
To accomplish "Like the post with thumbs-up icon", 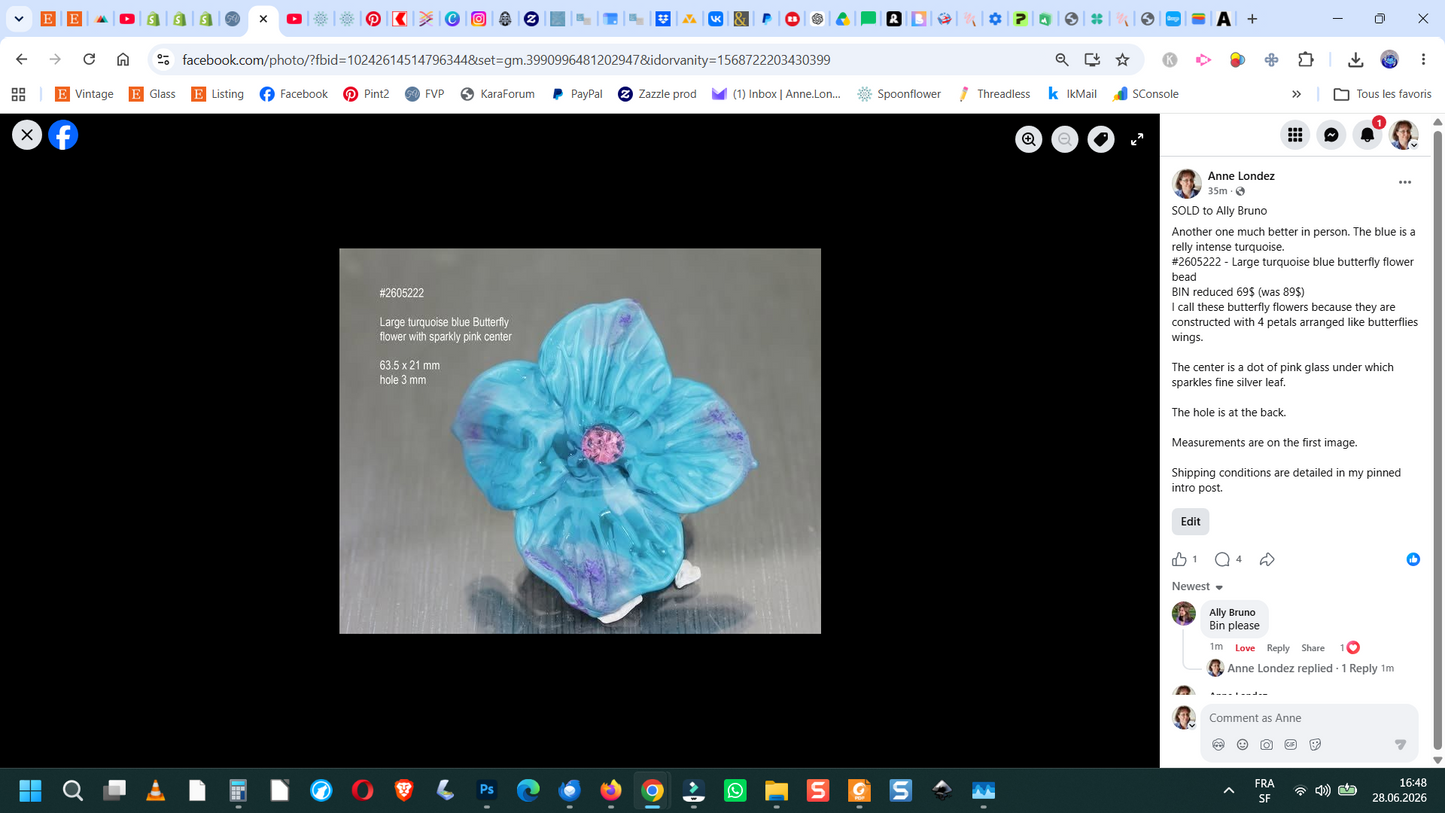I will coord(1180,559).
